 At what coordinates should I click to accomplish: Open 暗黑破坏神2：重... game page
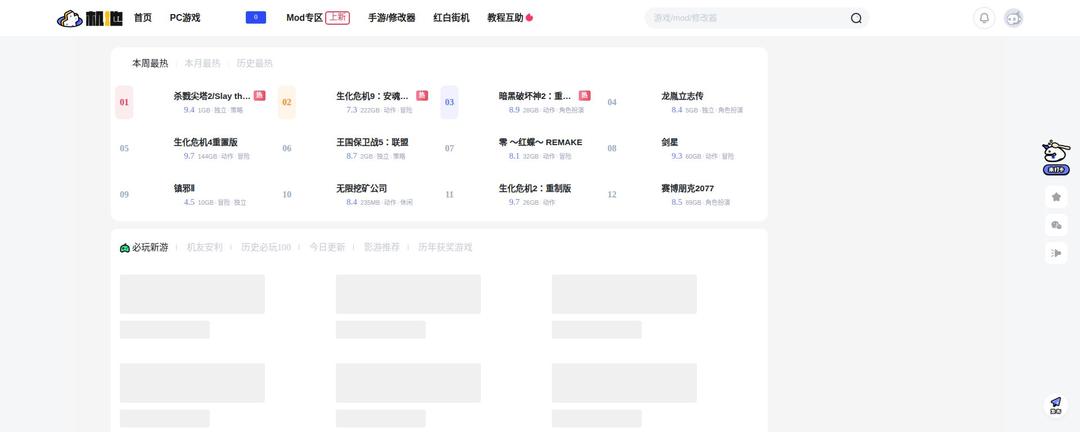tap(535, 96)
